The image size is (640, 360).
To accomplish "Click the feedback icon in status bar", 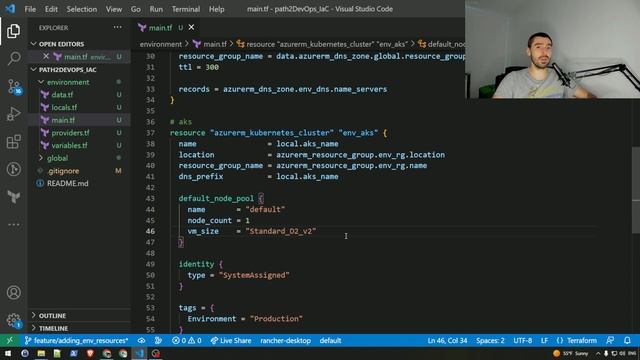I will (610, 340).
